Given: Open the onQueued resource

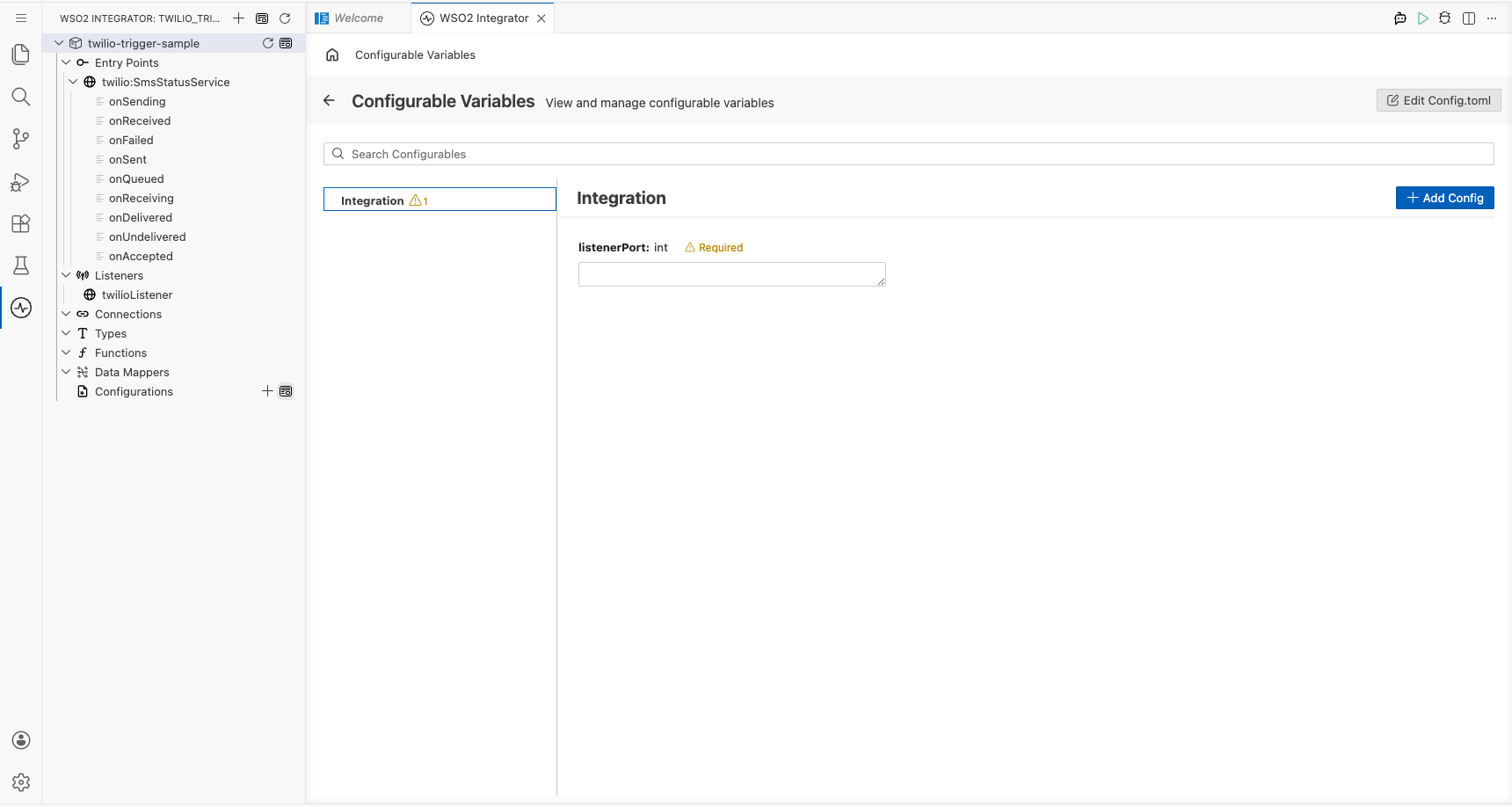Looking at the screenshot, I should pos(136,178).
